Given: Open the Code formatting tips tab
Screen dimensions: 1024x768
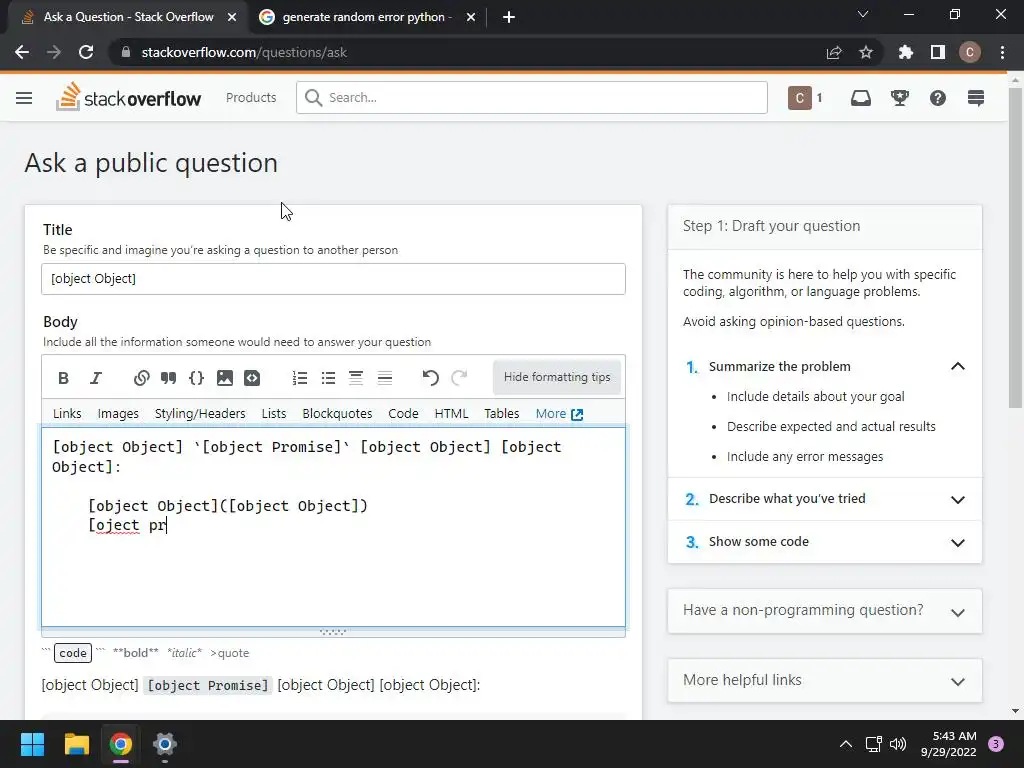Looking at the screenshot, I should click(x=403, y=413).
